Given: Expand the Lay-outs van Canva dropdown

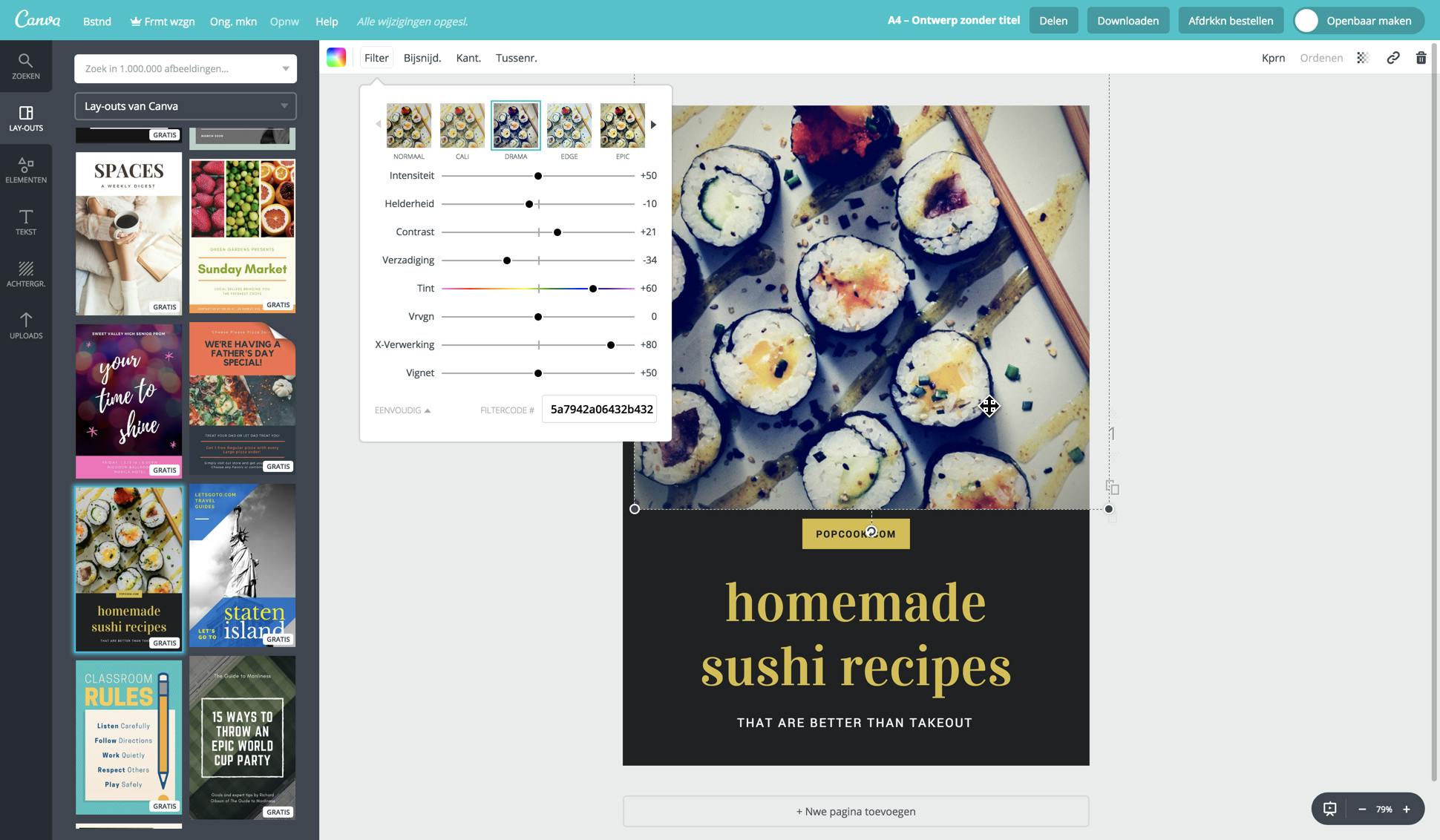Looking at the screenshot, I should click(284, 106).
